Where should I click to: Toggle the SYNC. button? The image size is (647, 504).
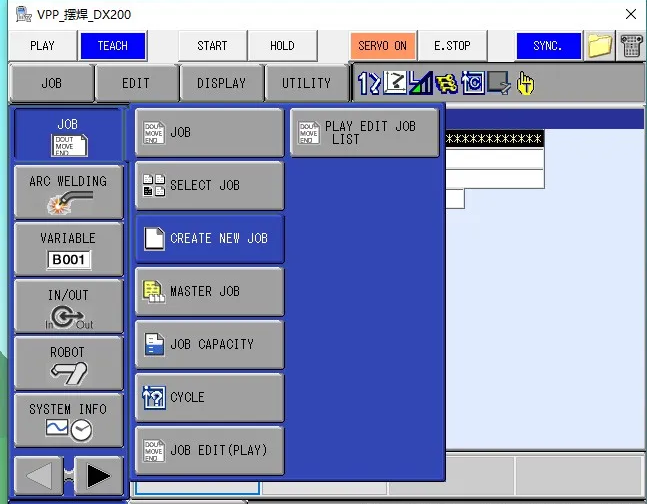pos(548,45)
